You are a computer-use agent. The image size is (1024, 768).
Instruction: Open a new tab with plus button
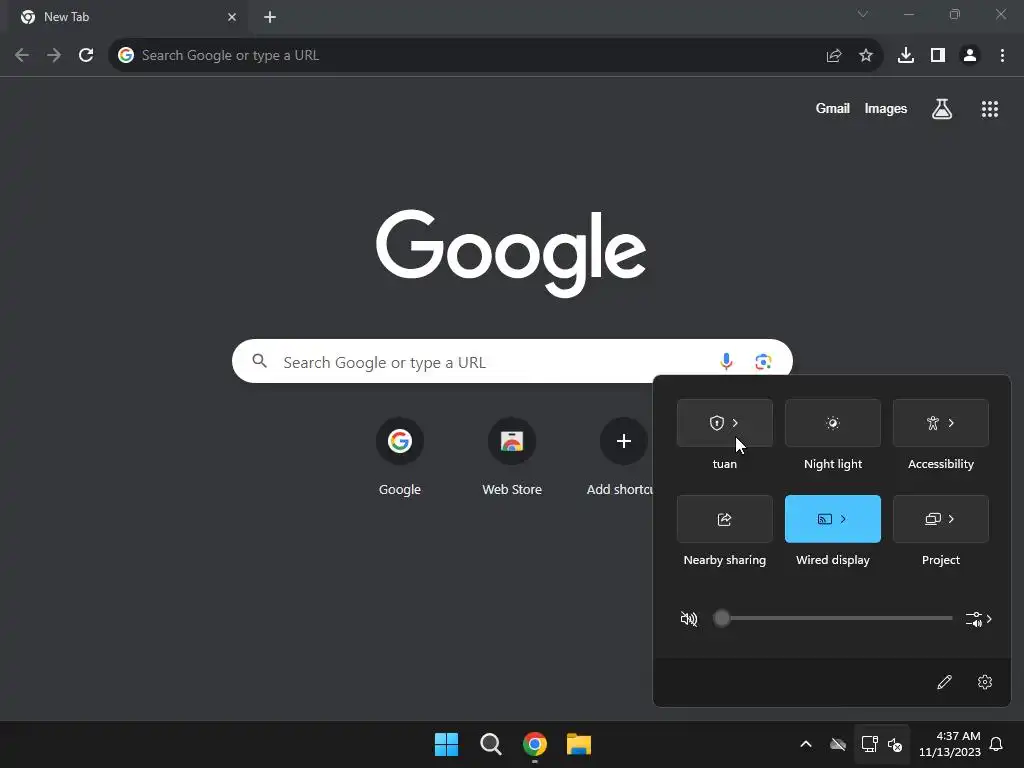click(270, 17)
